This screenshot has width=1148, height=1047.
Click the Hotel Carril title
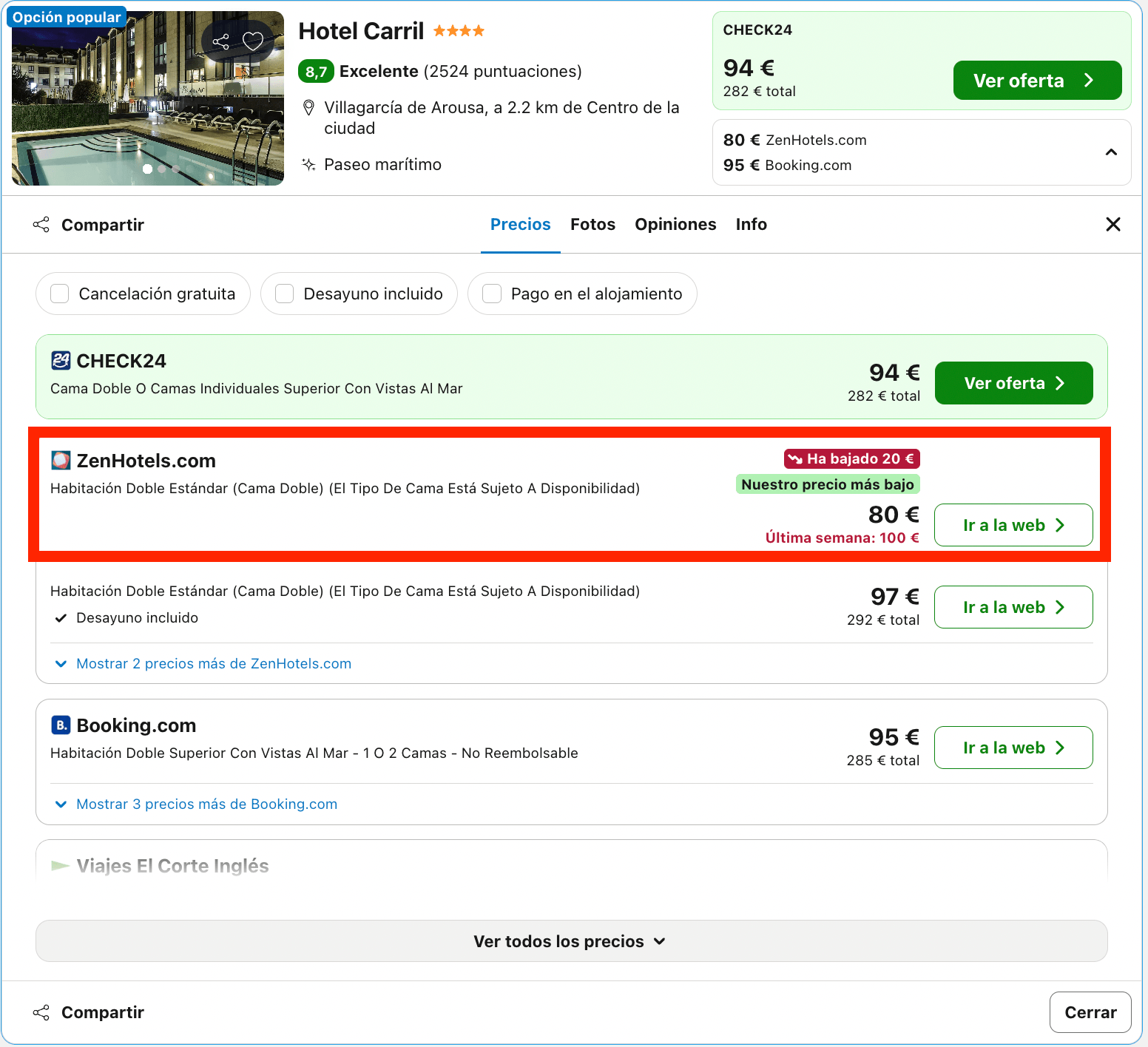coord(361,31)
